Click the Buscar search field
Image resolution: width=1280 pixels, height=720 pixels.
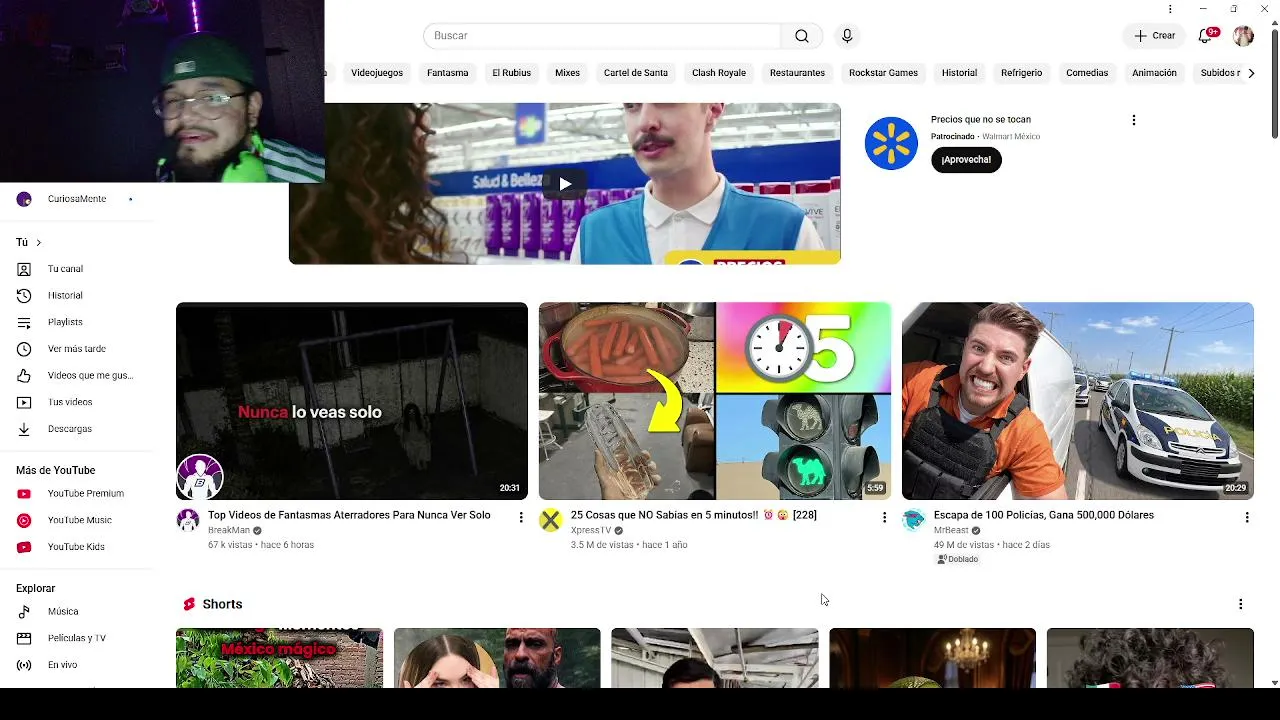(x=602, y=36)
